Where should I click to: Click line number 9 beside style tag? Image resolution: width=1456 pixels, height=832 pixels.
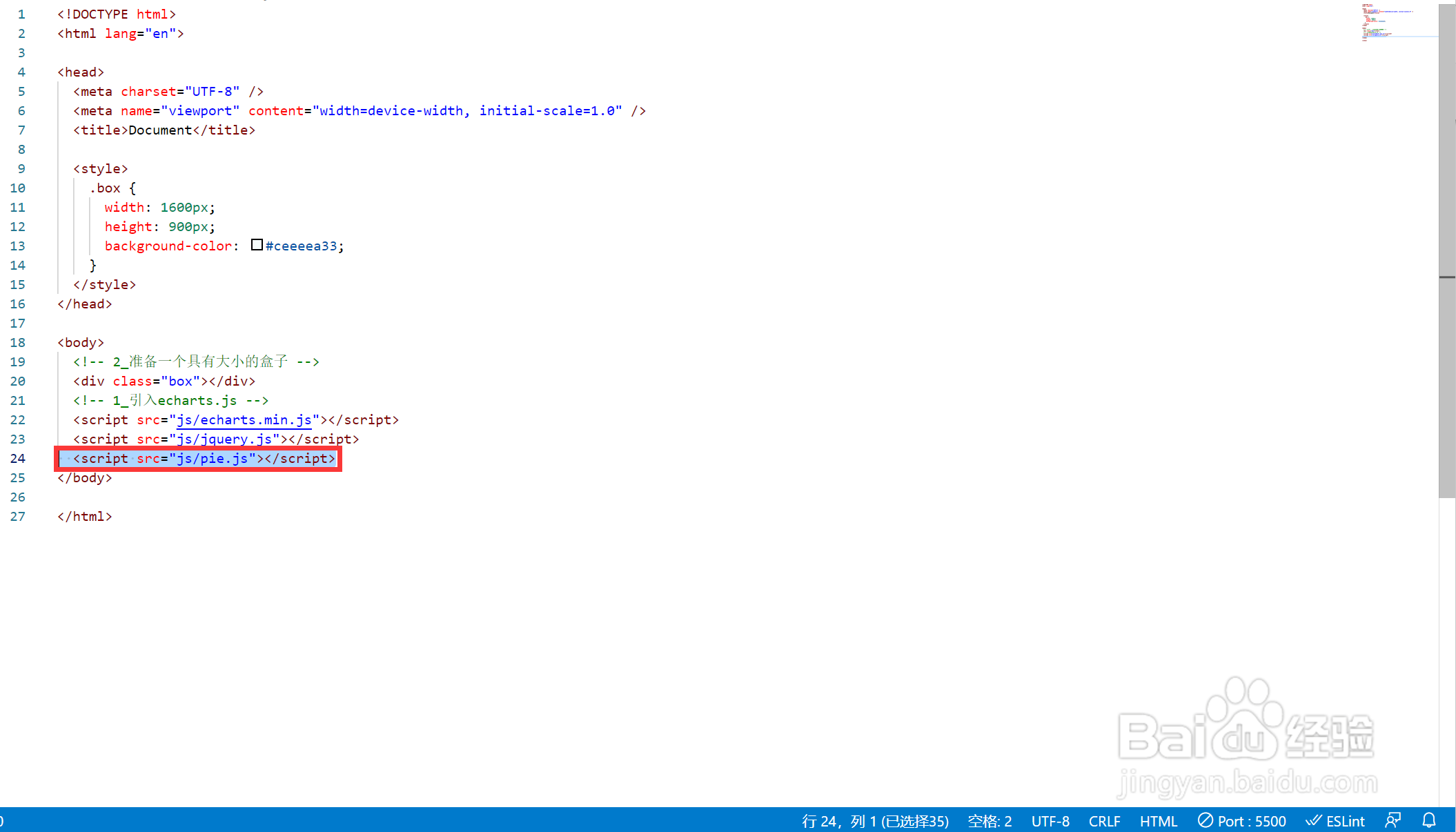(21, 168)
